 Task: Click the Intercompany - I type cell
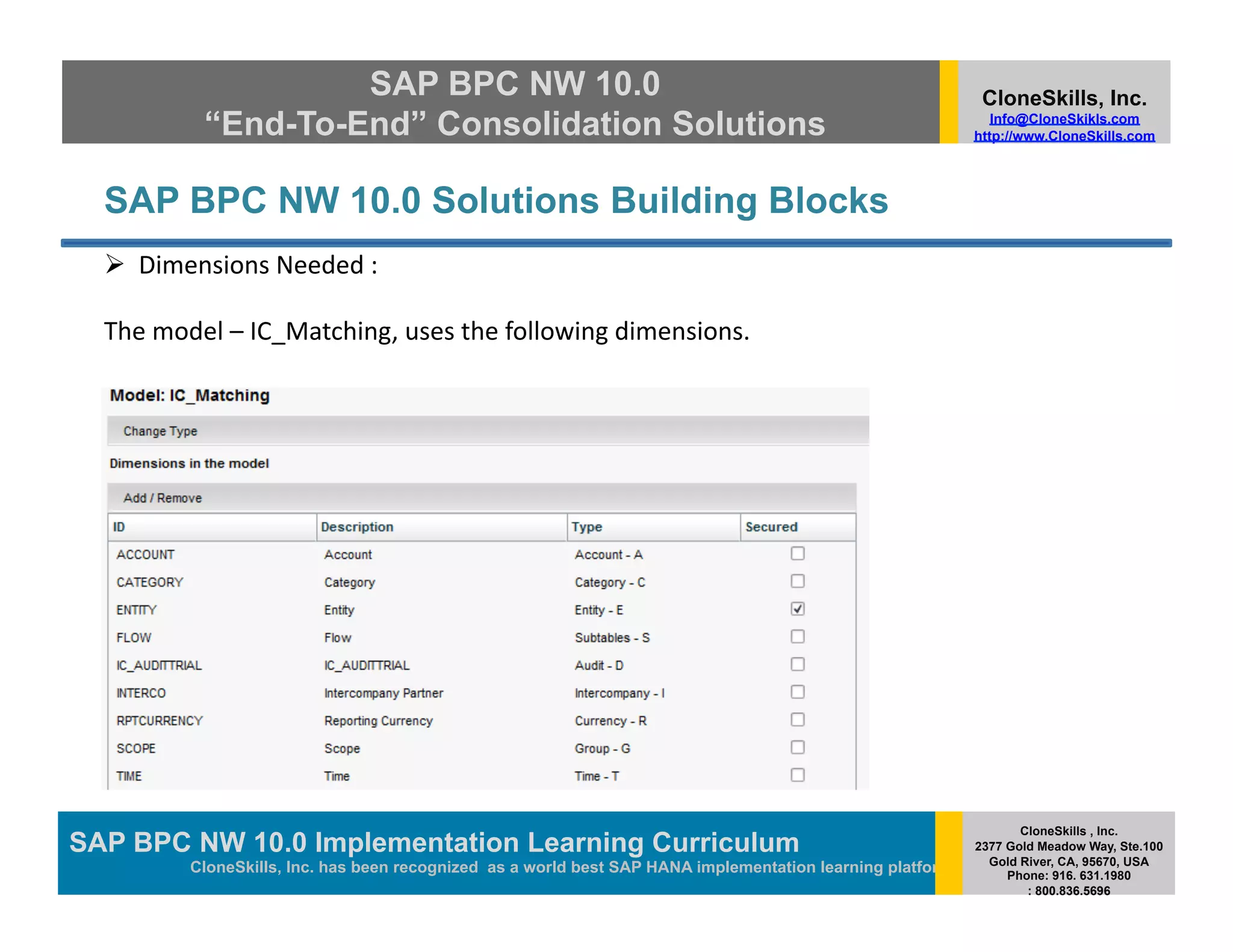click(620, 693)
